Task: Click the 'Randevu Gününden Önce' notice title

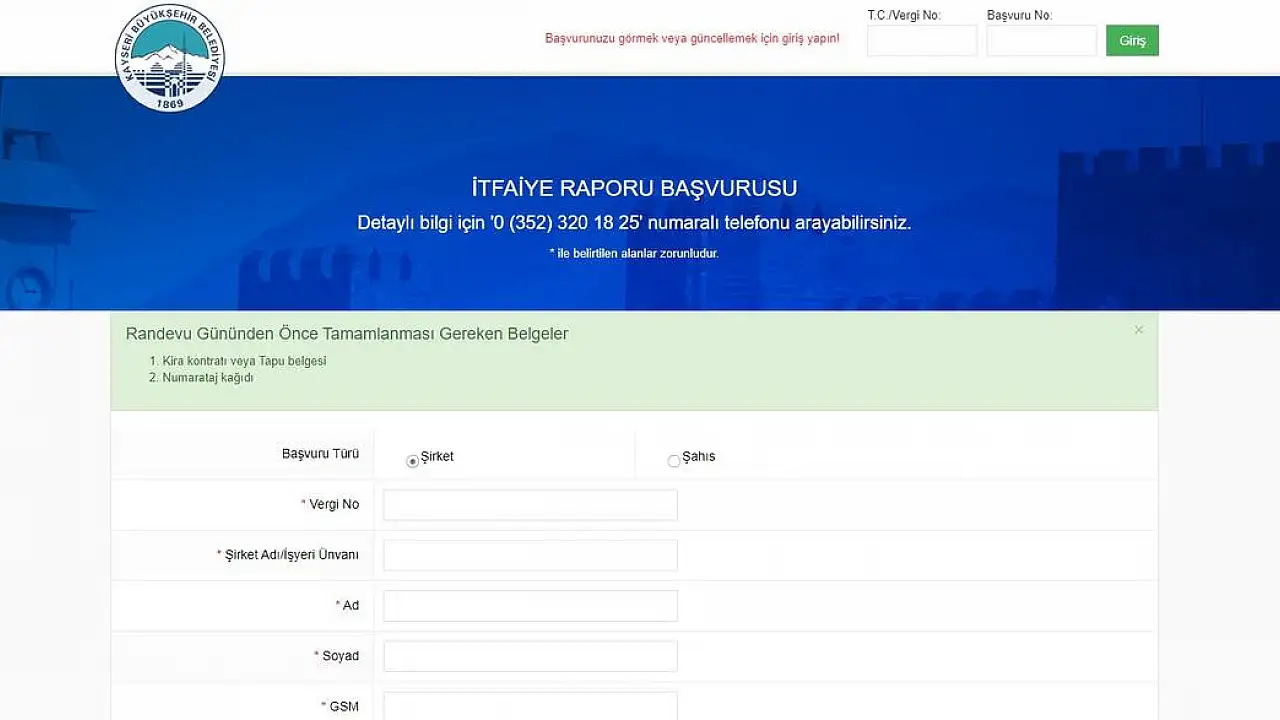Action: click(x=347, y=334)
